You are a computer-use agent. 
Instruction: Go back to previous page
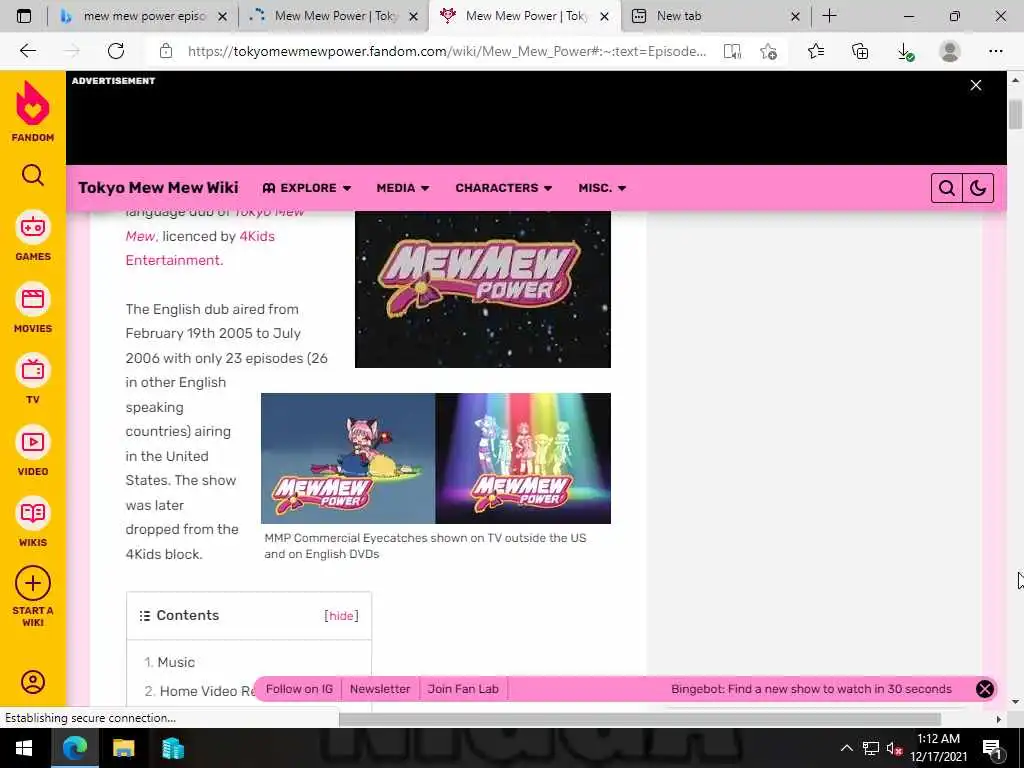[x=28, y=51]
